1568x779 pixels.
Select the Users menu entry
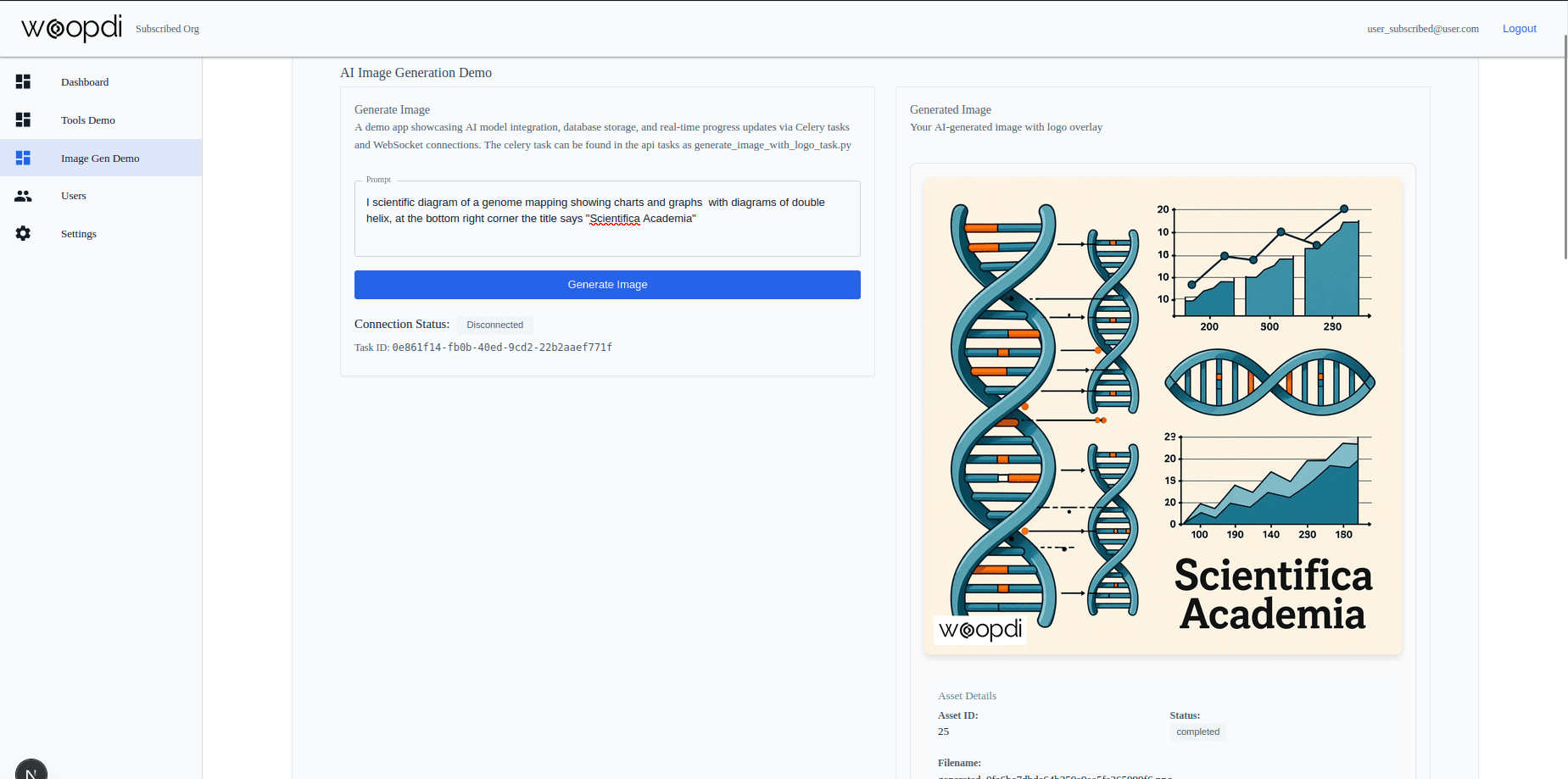pyautogui.click(x=74, y=196)
